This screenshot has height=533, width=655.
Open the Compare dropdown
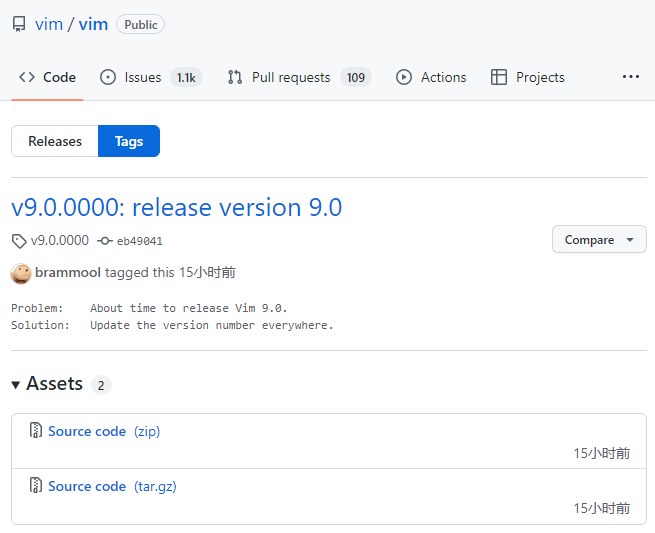coord(599,239)
